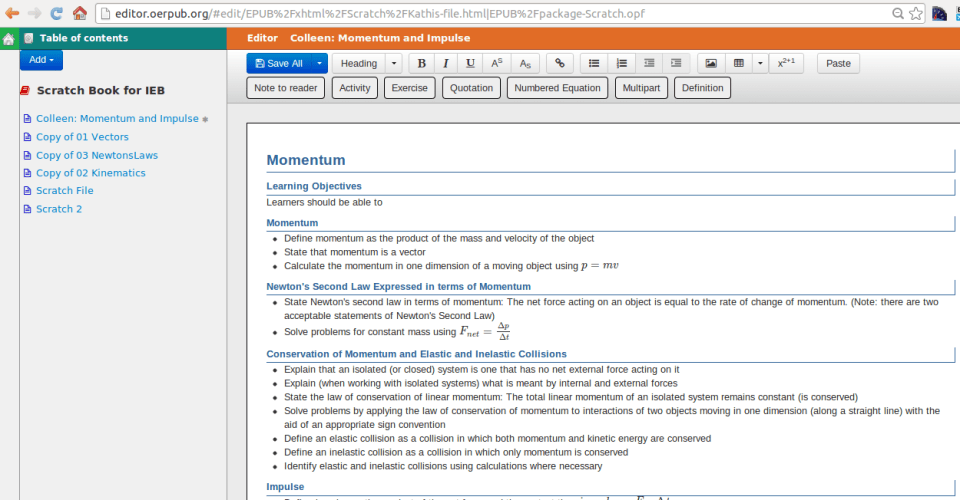Insert a Numbered Equation block
This screenshot has height=500, width=960.
click(558, 88)
